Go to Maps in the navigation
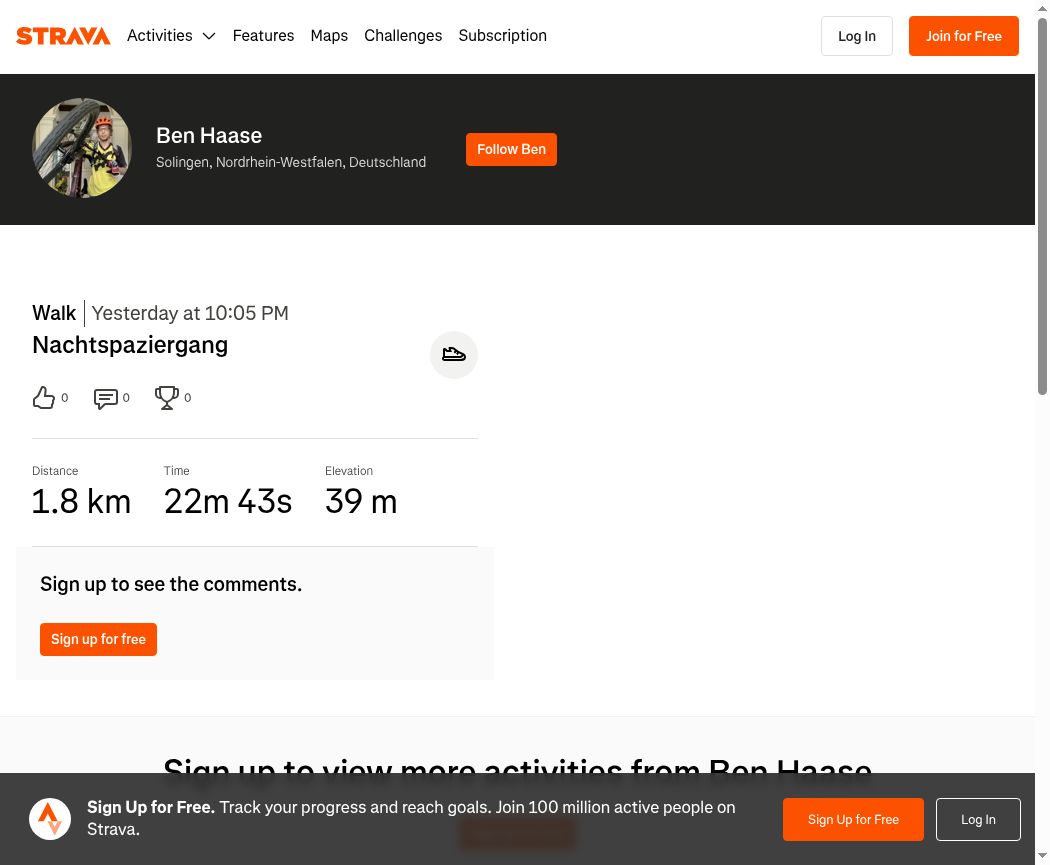This screenshot has height=865, width=1050. [329, 35]
